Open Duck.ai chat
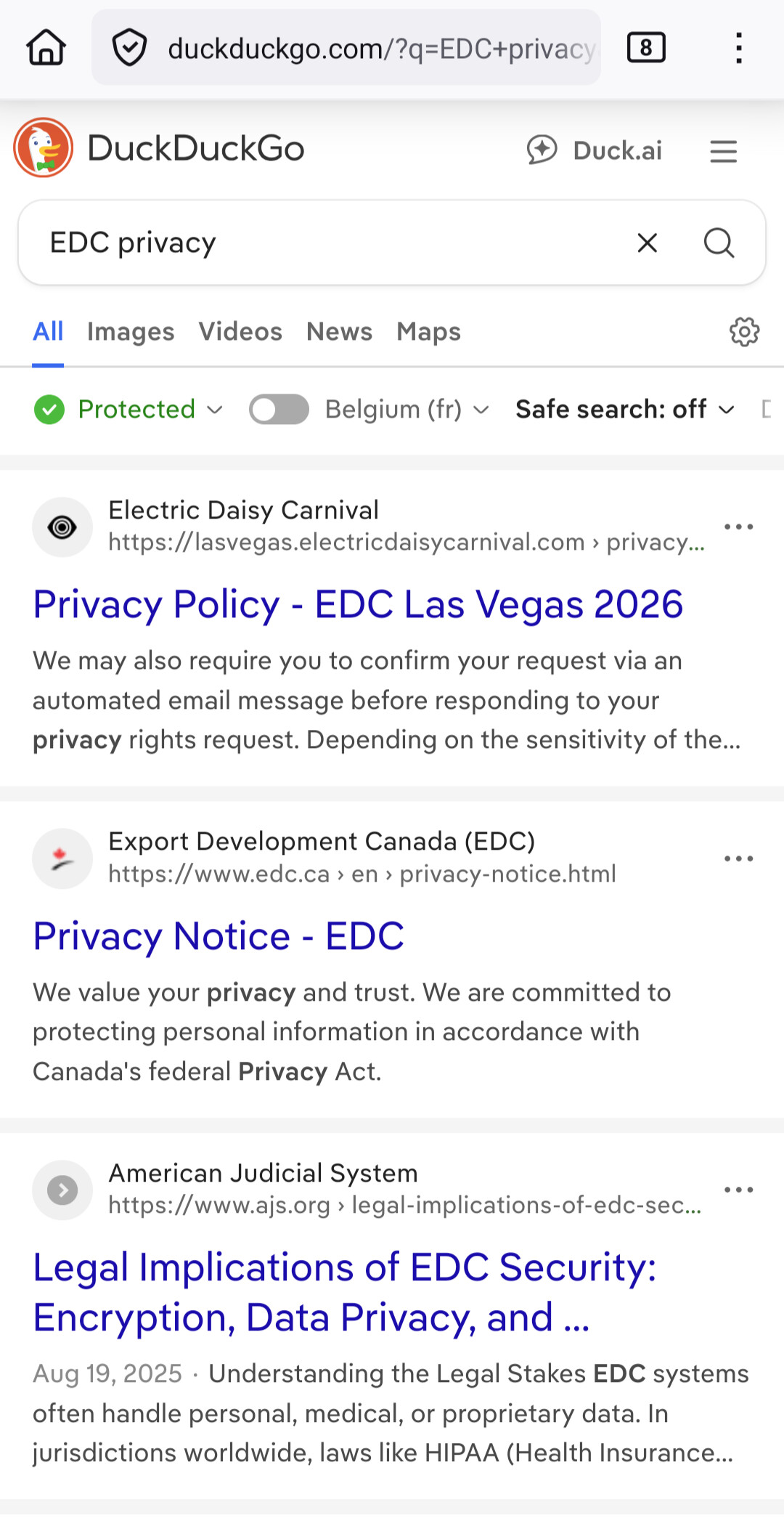Image resolution: width=784 pixels, height=1531 pixels. (x=595, y=150)
